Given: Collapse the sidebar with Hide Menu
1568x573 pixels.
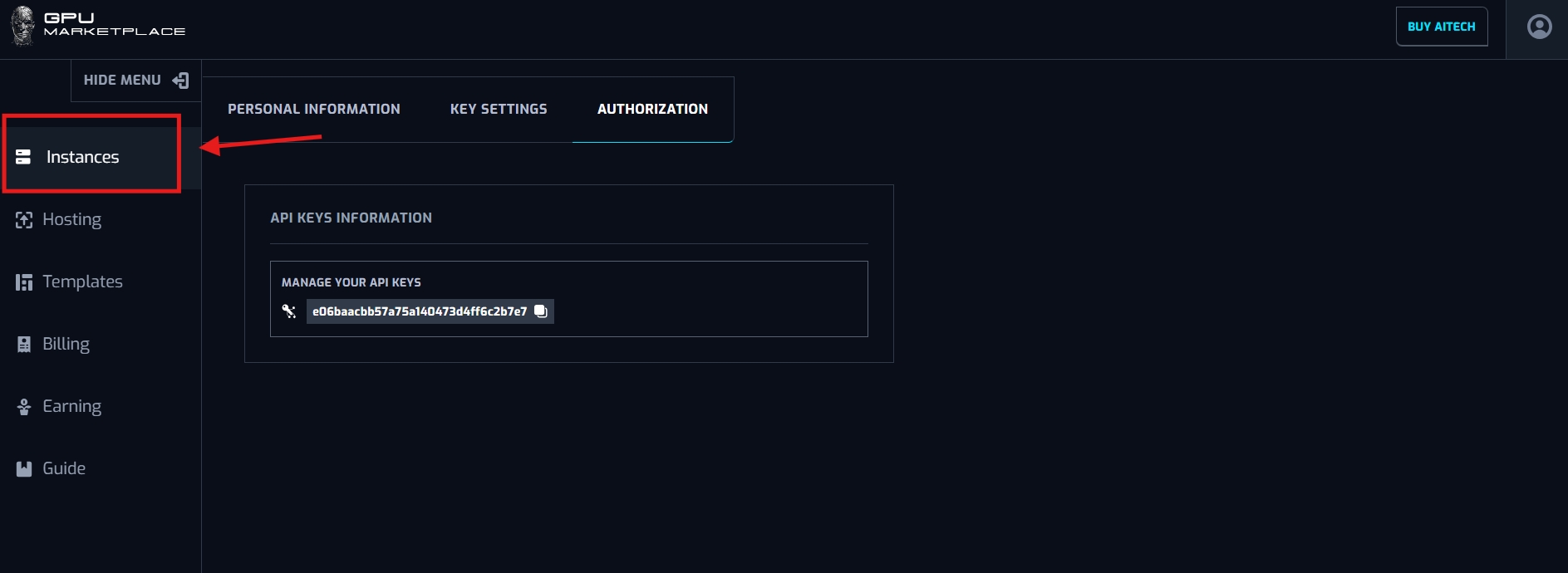Looking at the screenshot, I should (122, 81).
